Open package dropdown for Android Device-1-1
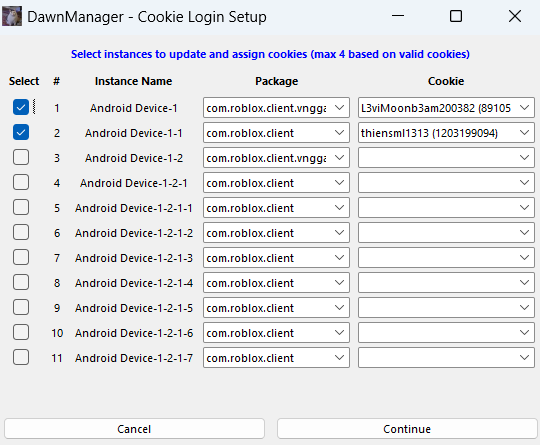The width and height of the screenshot is (540, 445). (x=276, y=133)
